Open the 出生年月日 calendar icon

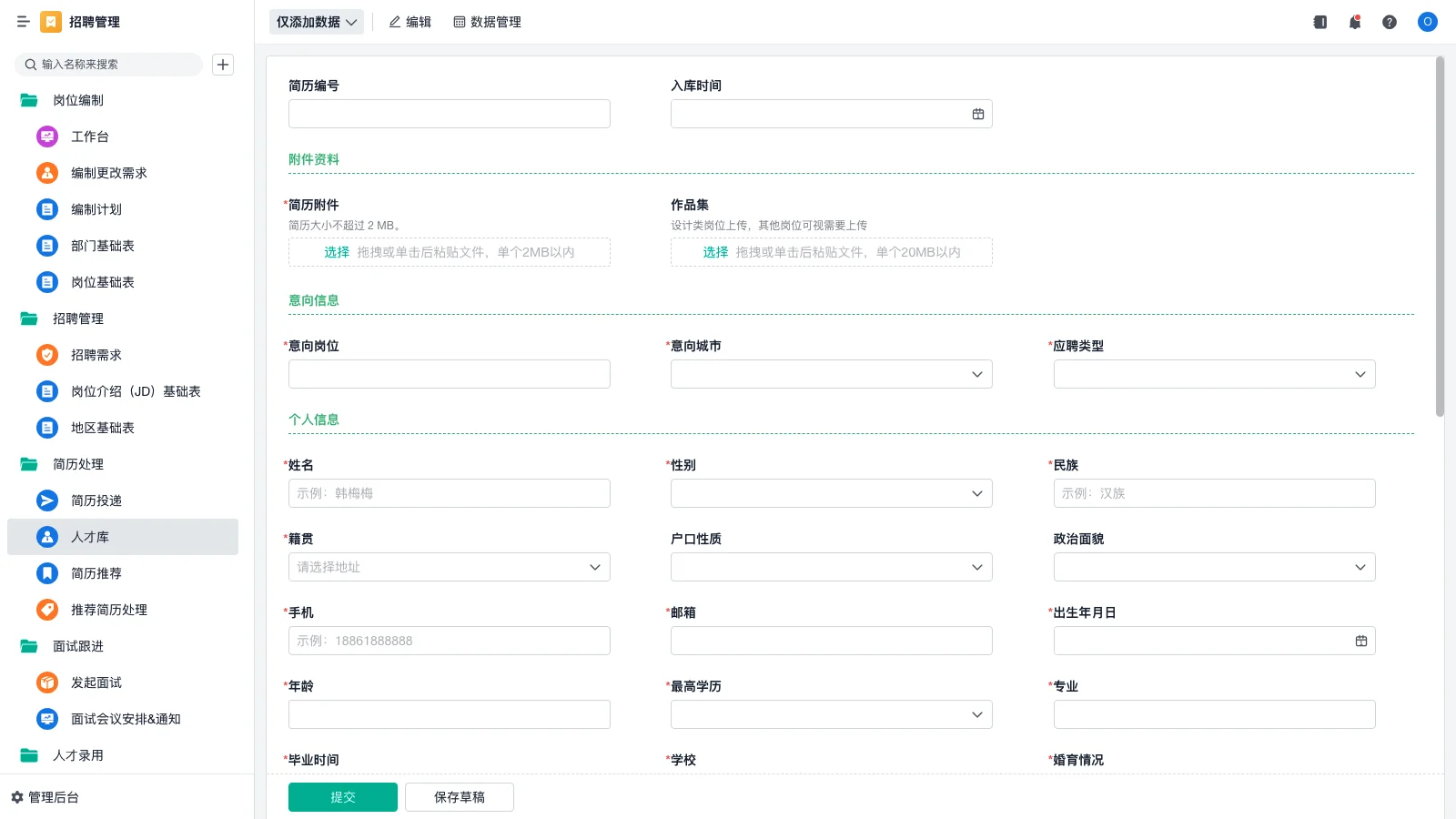1361,641
